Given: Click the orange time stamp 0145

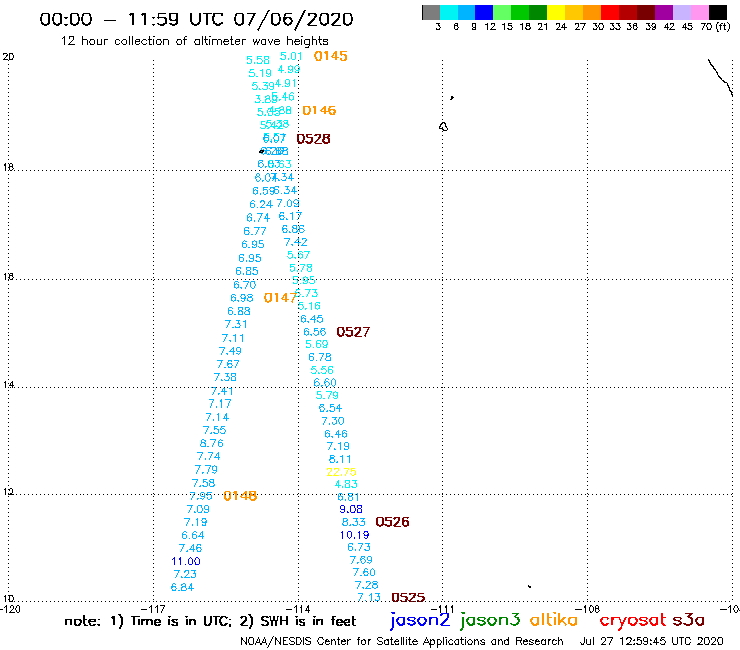Looking at the screenshot, I should click(330, 56).
